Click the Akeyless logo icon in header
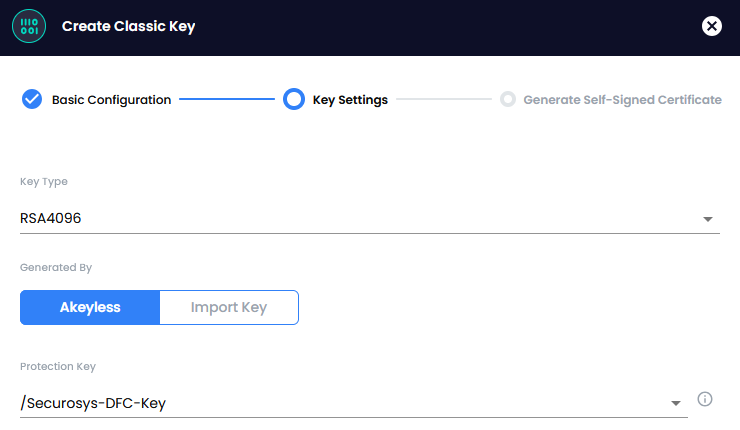Image resolution: width=740 pixels, height=430 pixels. pyautogui.click(x=30, y=27)
